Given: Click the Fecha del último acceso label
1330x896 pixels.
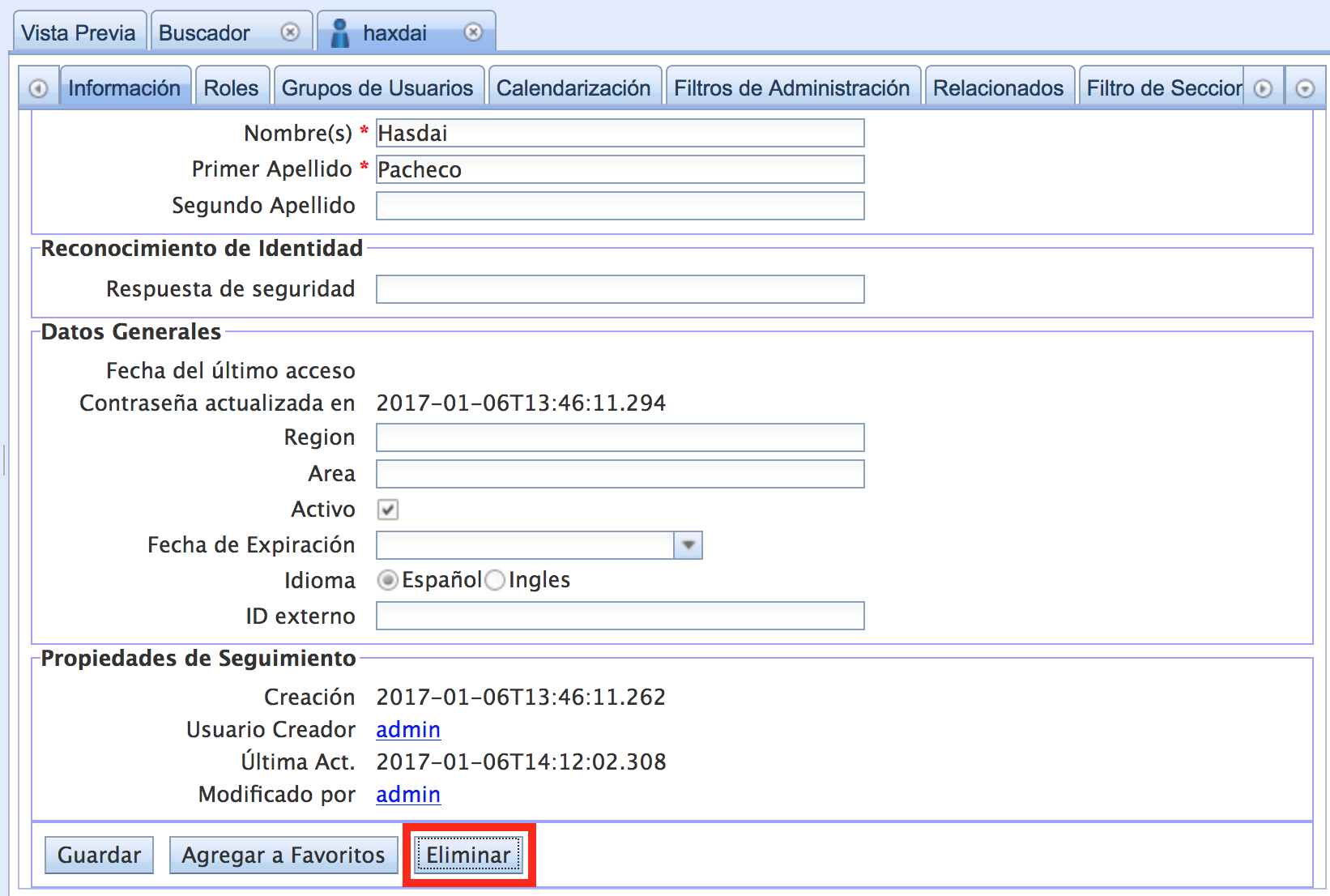Looking at the screenshot, I should pyautogui.click(x=231, y=371).
